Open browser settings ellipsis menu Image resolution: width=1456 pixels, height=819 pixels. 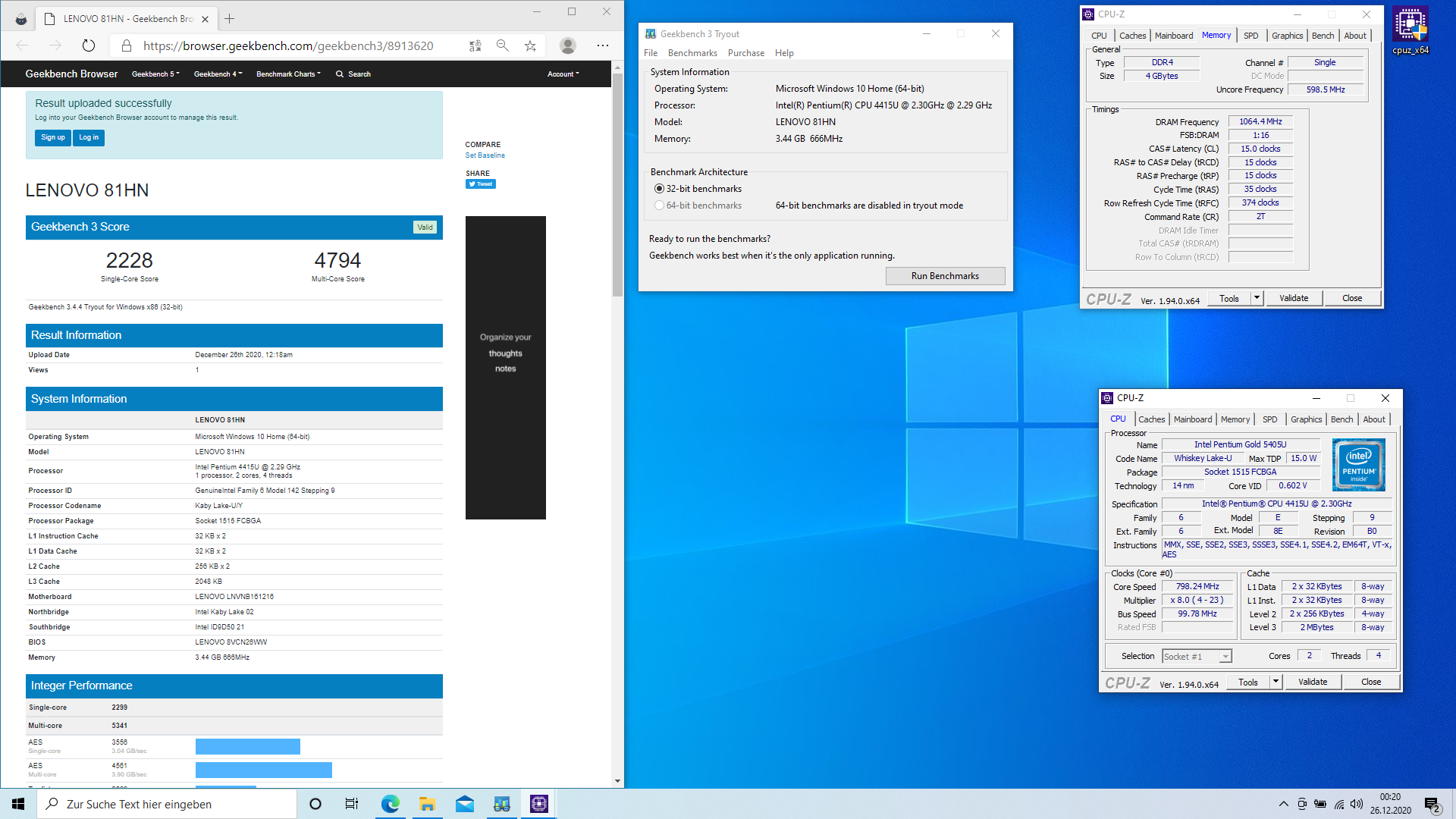click(603, 45)
